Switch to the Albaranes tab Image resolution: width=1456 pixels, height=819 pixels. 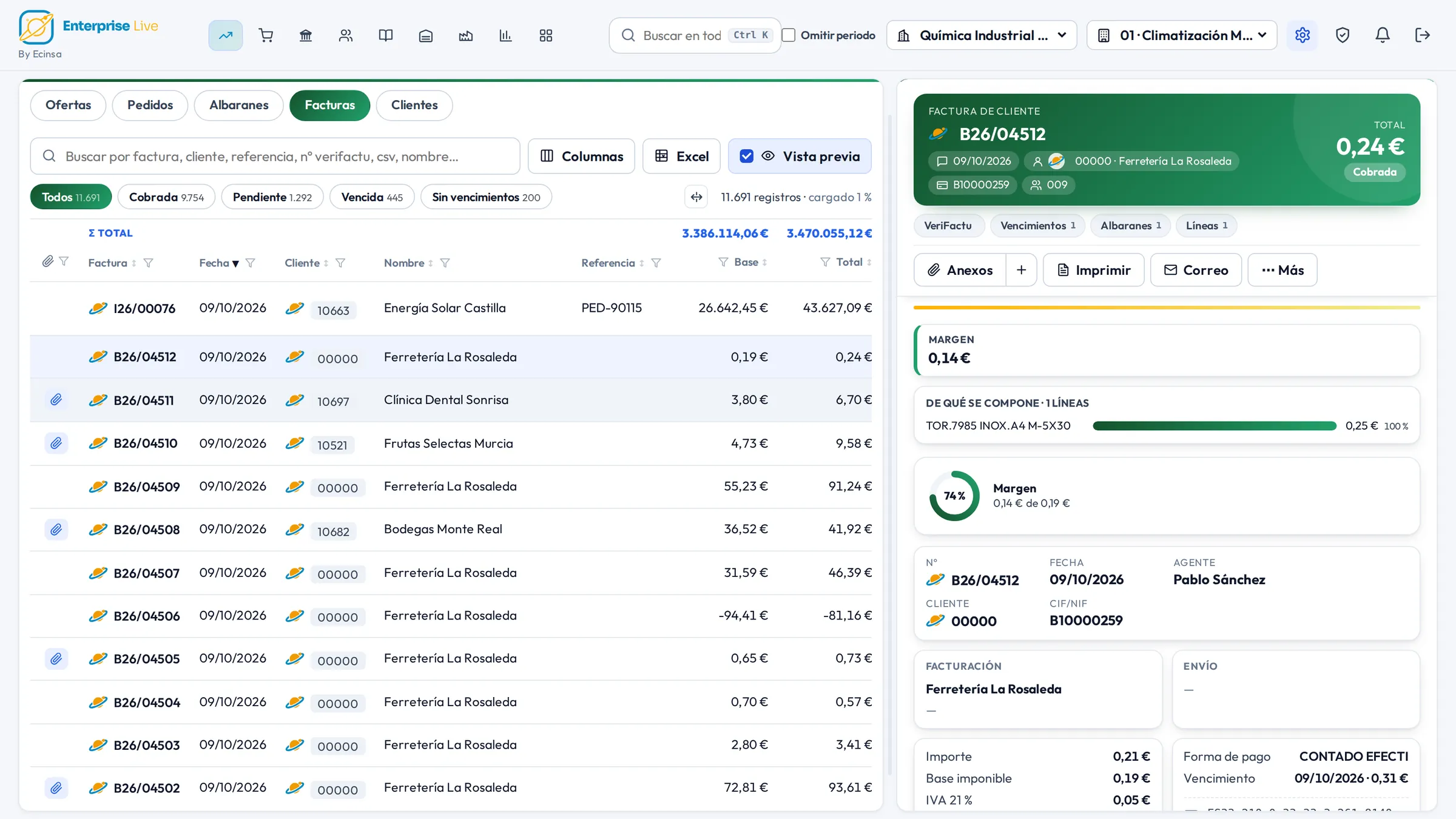coord(239,105)
